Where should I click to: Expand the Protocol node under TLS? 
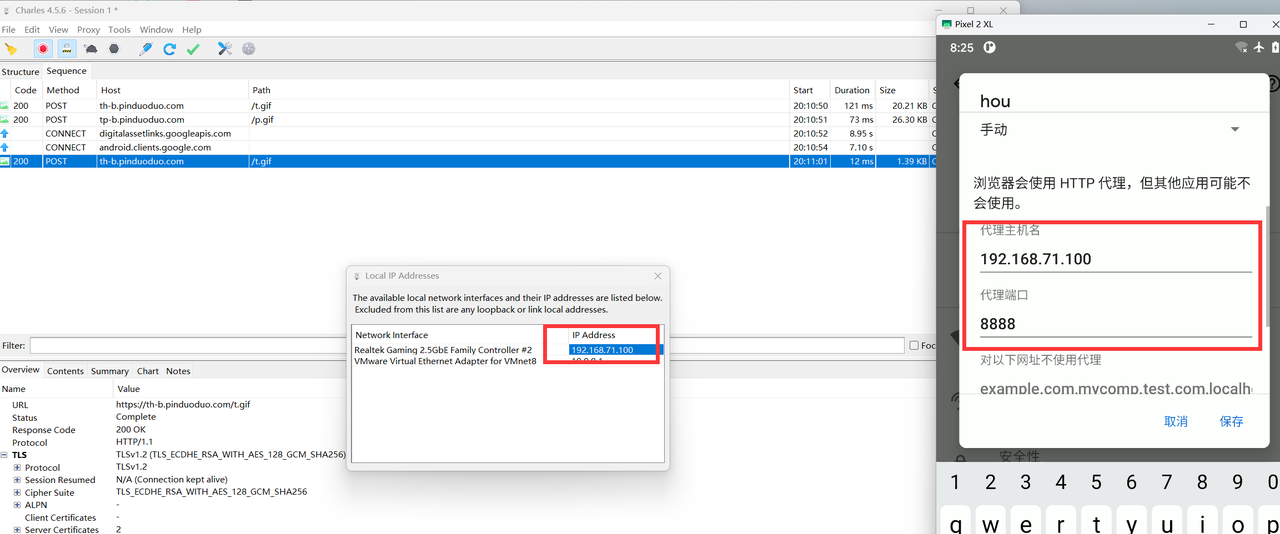[17, 468]
